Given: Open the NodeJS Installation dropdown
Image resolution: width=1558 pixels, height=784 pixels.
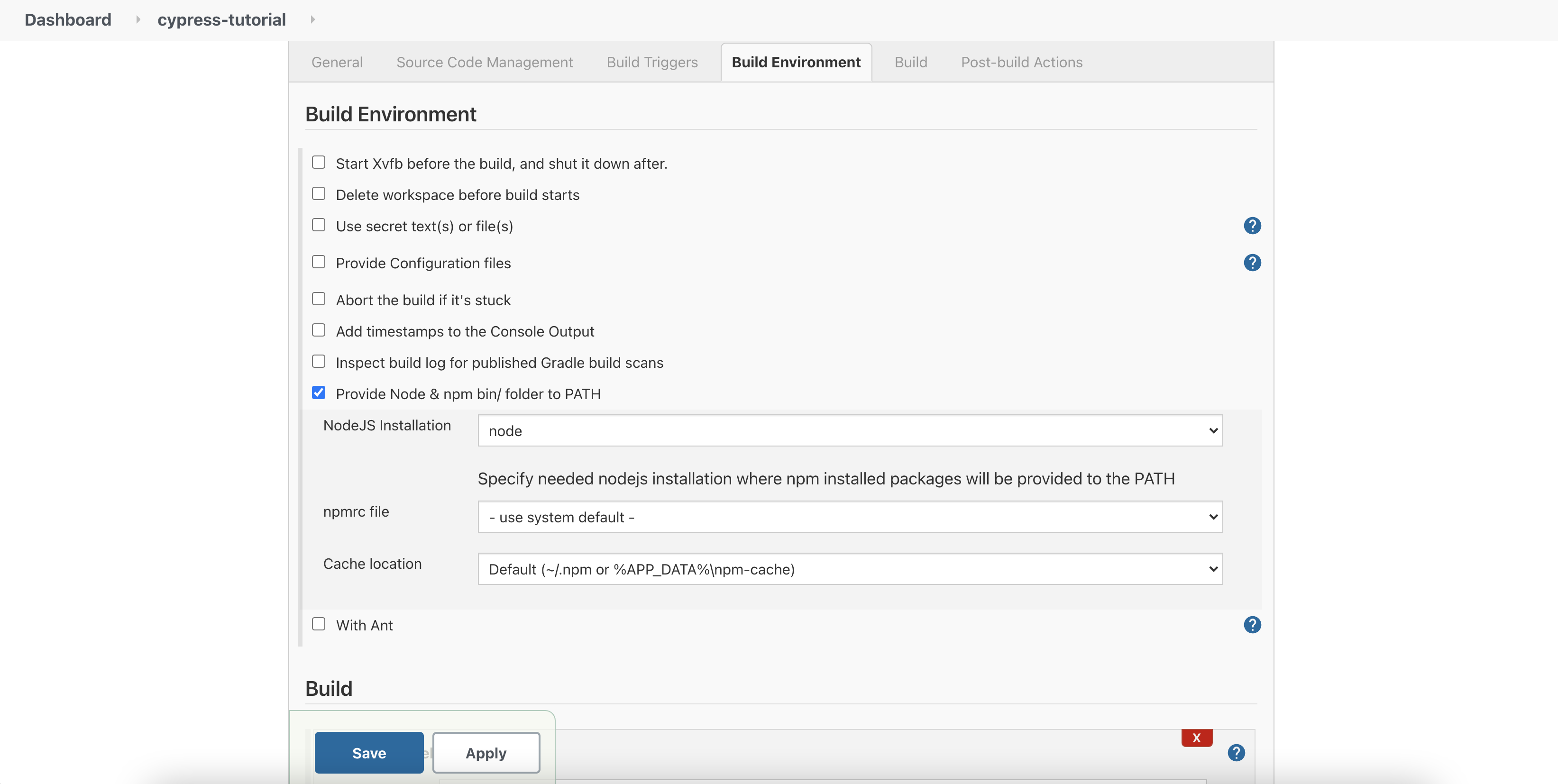Looking at the screenshot, I should pos(849,430).
